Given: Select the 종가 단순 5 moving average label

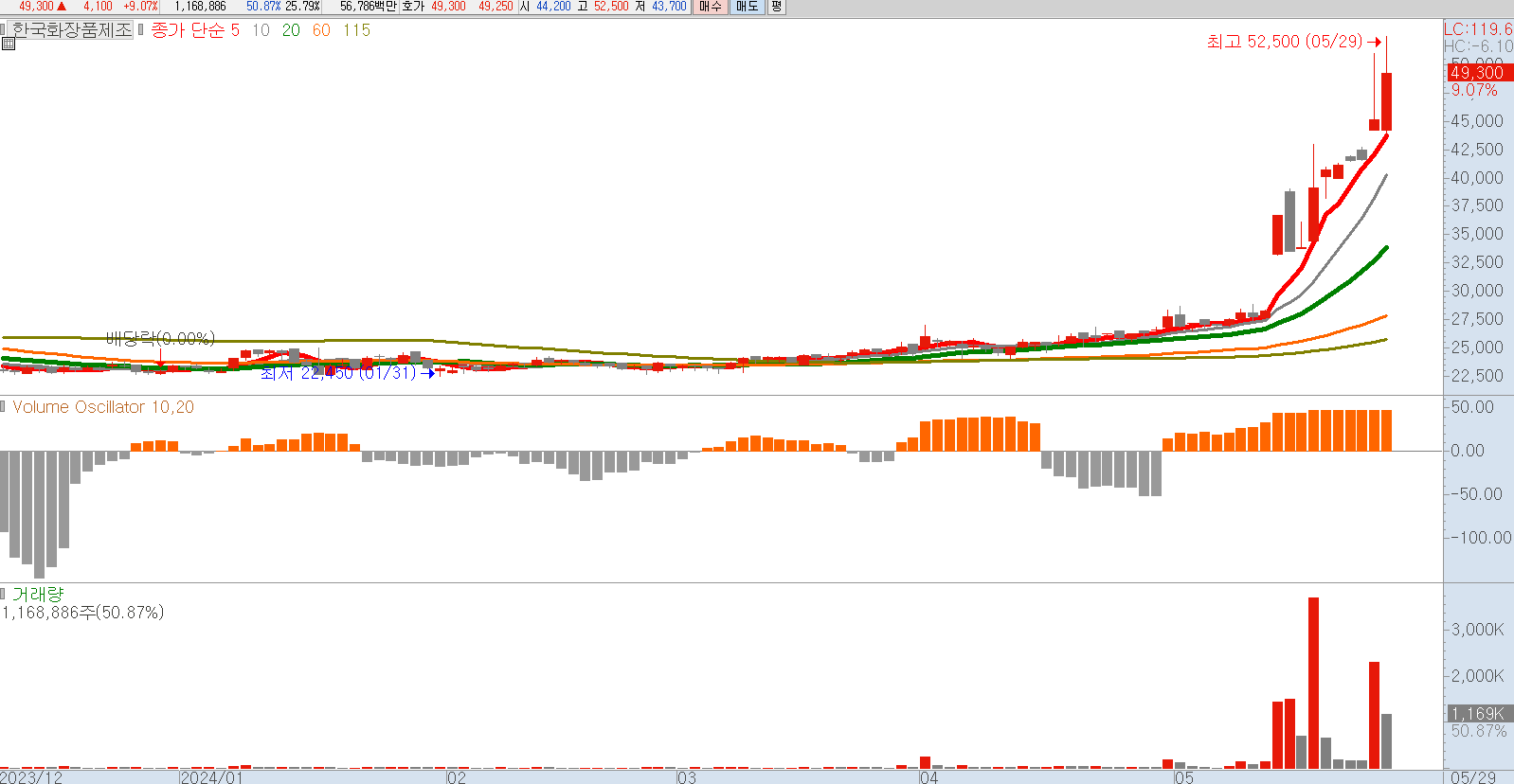Looking at the screenshot, I should coord(195,30).
